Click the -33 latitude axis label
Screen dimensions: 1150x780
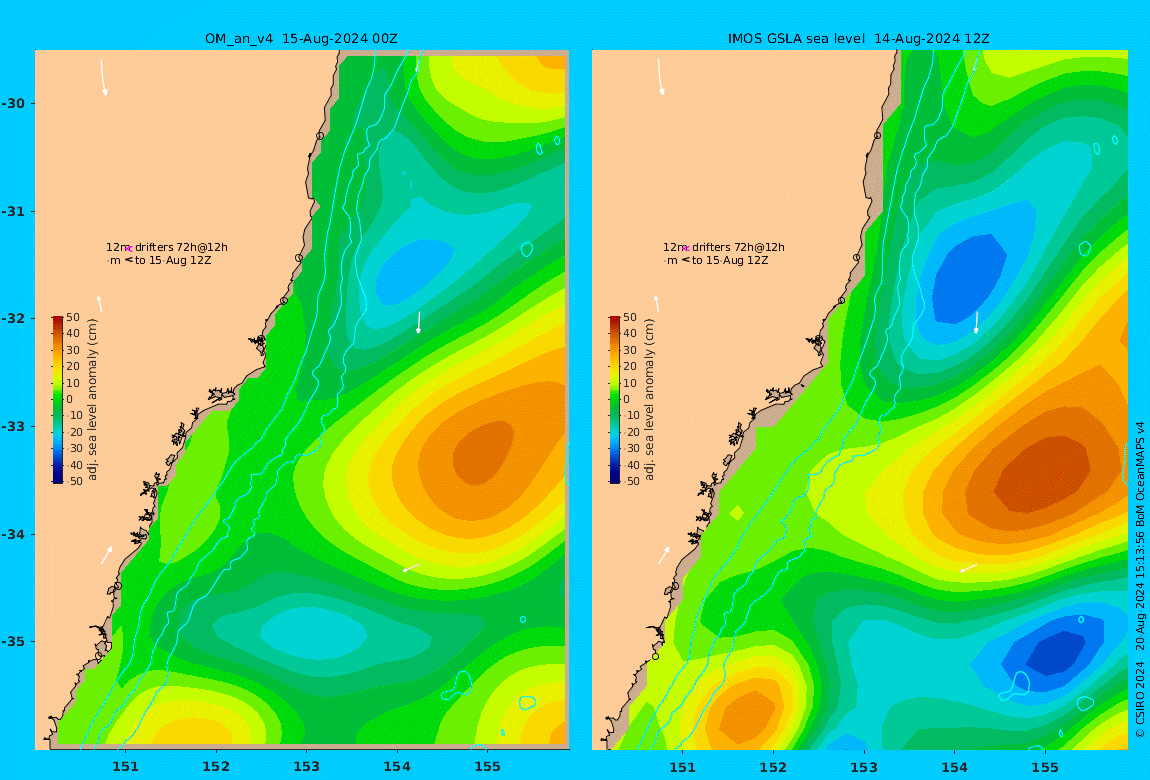[13, 426]
